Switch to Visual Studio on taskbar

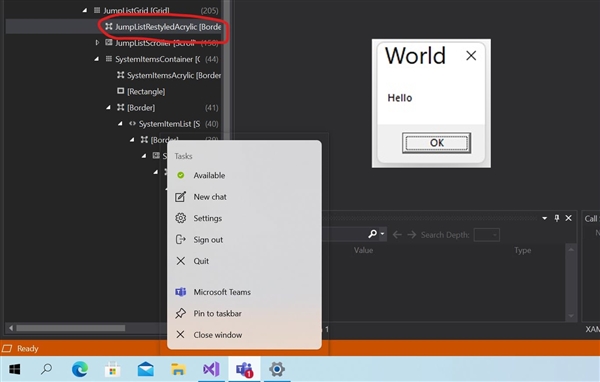coord(211,369)
